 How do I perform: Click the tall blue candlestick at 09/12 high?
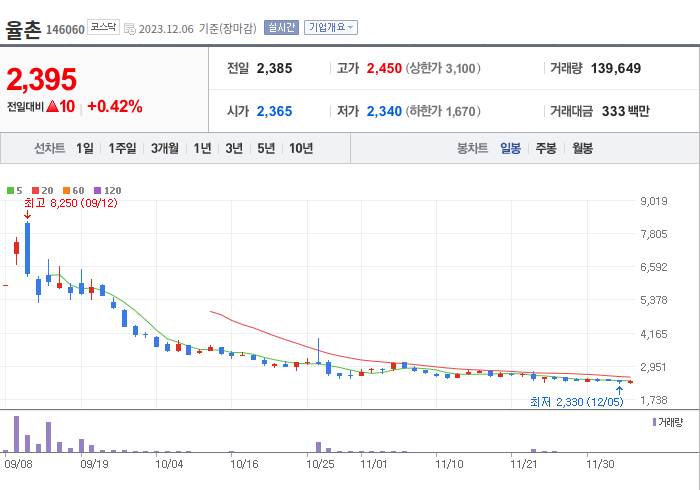tap(27, 248)
